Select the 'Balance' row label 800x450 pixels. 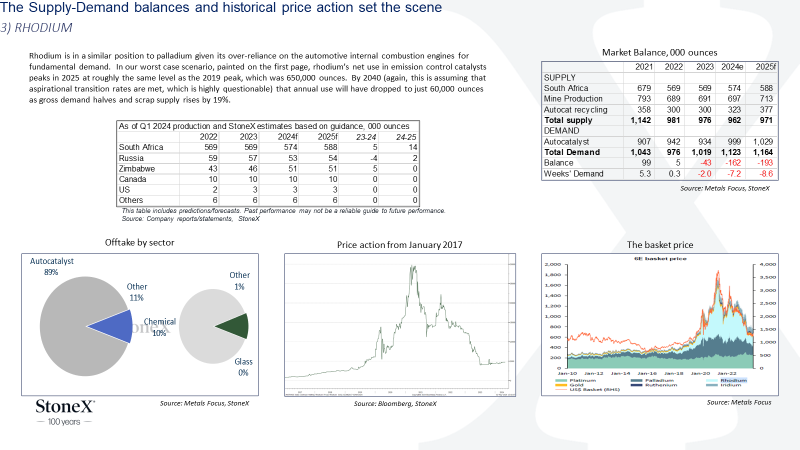pos(558,163)
